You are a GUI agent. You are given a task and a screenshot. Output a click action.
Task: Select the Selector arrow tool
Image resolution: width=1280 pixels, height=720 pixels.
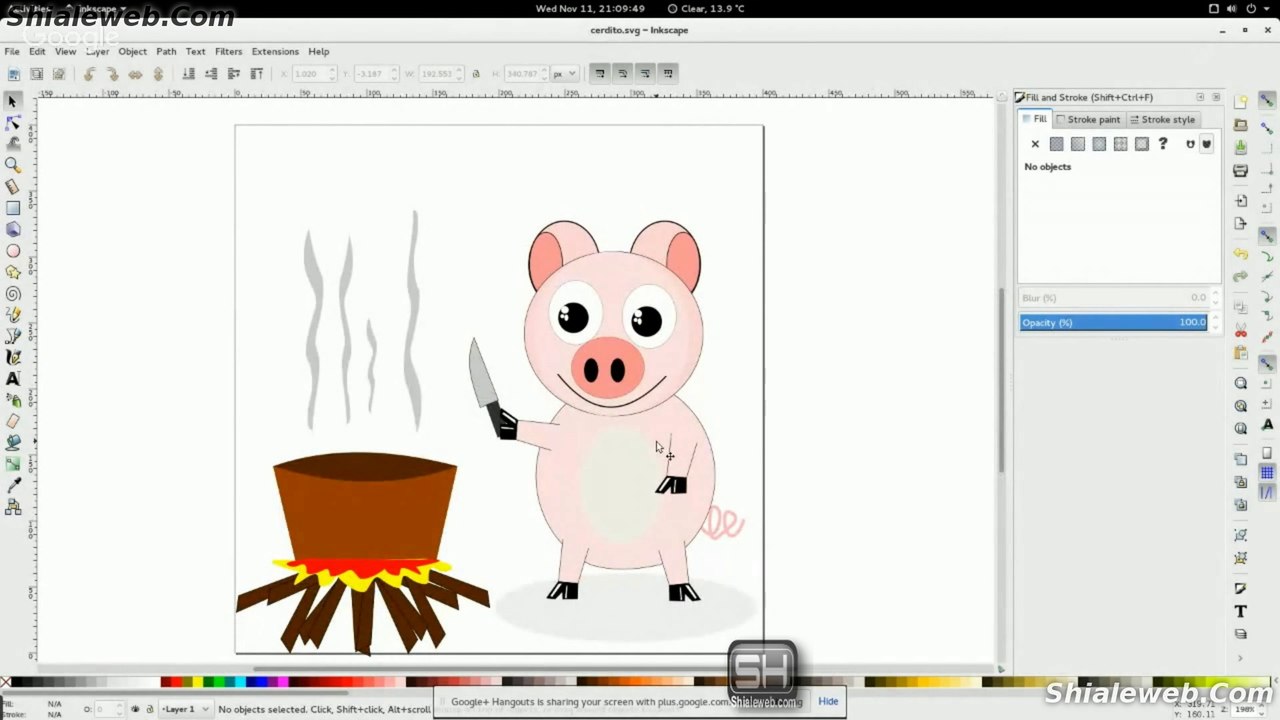click(x=13, y=101)
